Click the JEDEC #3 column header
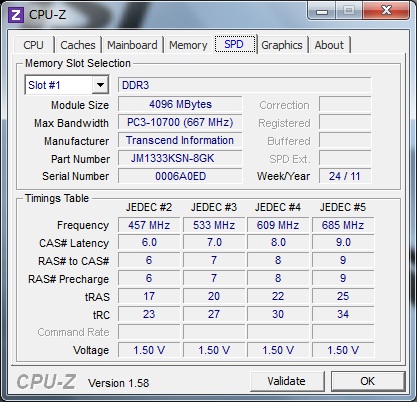 (x=214, y=207)
